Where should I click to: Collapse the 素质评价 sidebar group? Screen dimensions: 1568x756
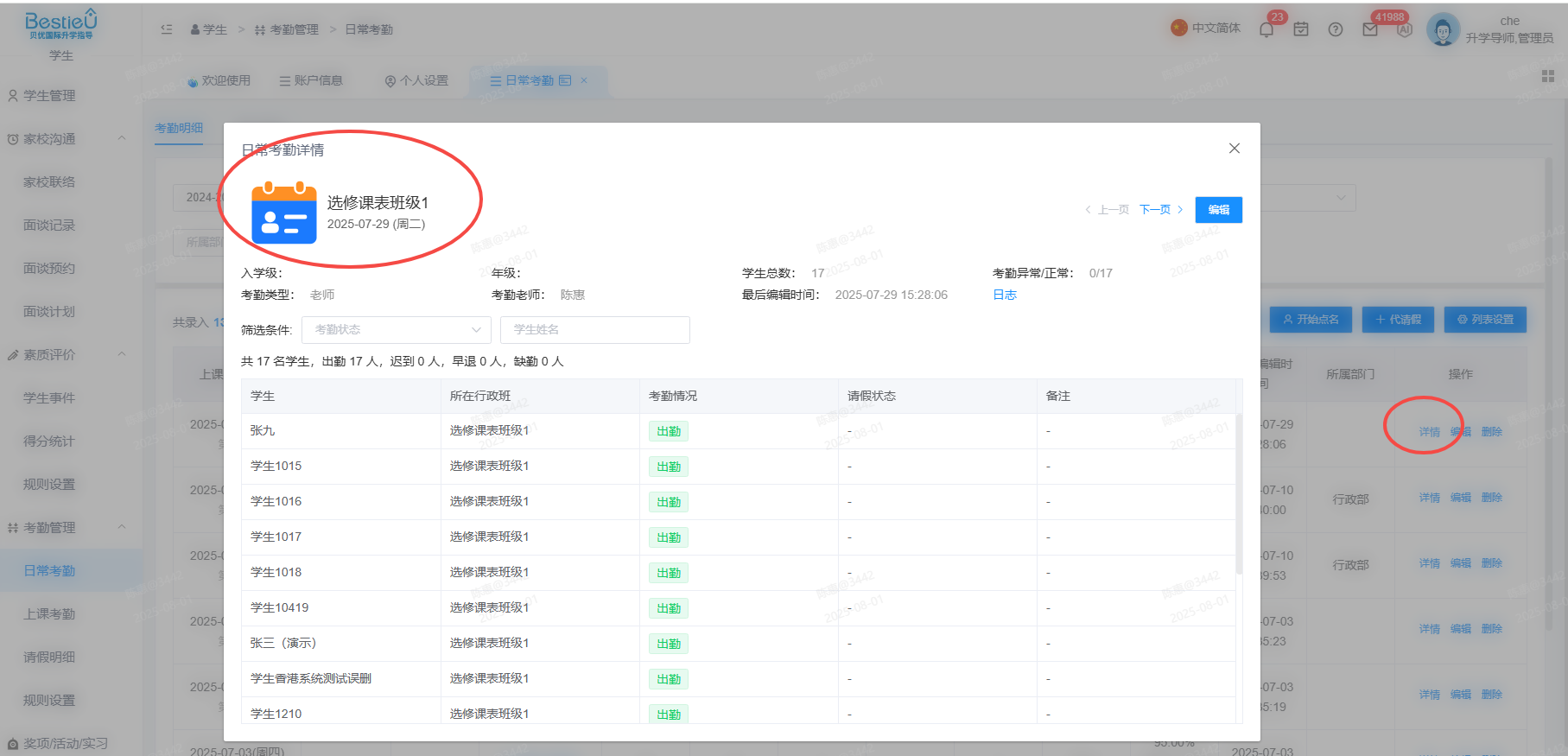coord(122,354)
